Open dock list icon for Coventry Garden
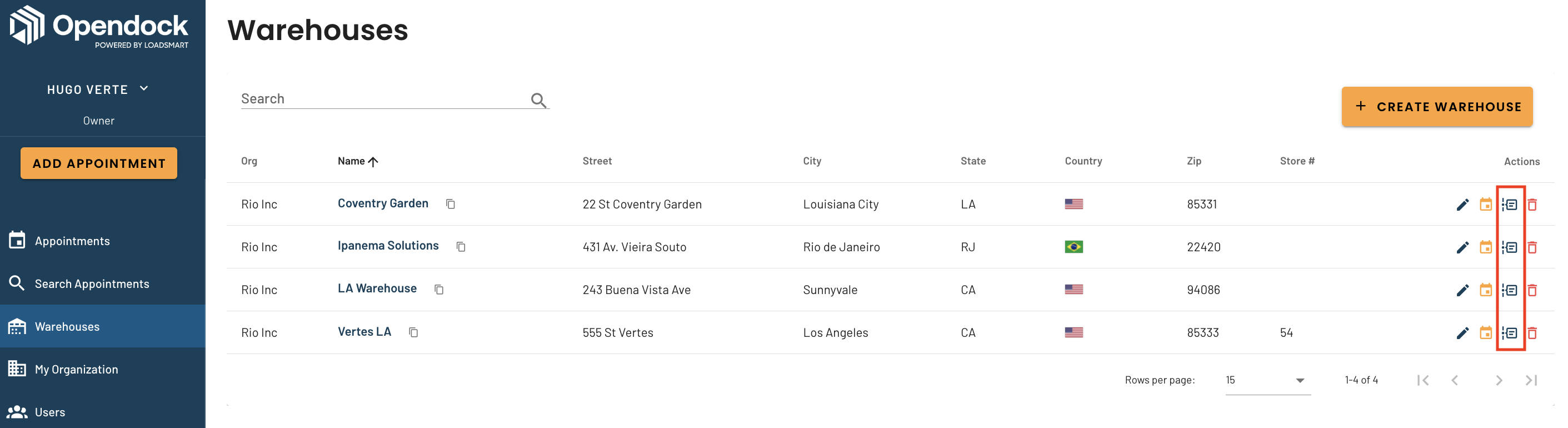Image resolution: width=1568 pixels, height=428 pixels. 1510,205
